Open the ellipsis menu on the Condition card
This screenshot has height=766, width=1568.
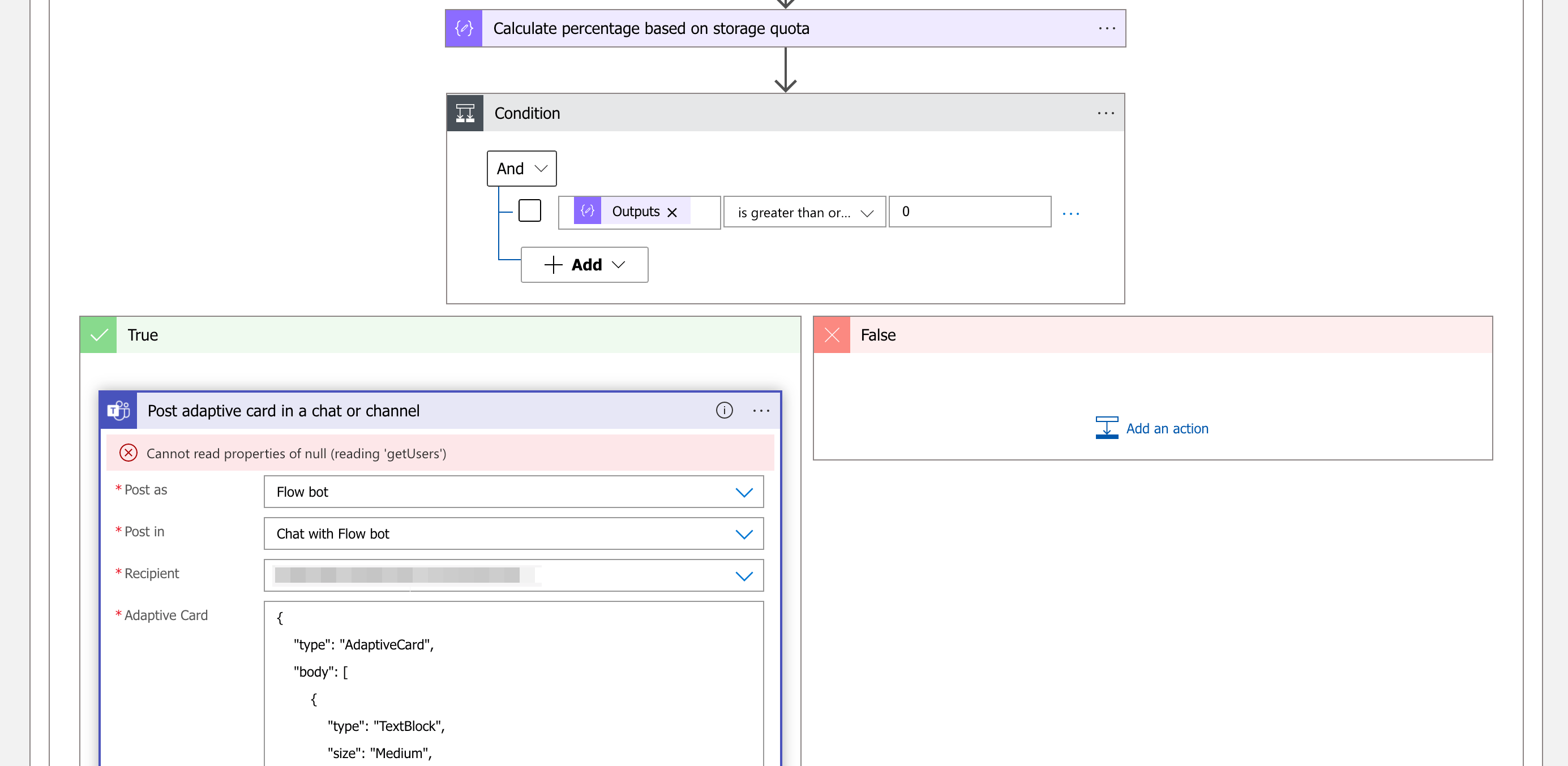[x=1106, y=113]
